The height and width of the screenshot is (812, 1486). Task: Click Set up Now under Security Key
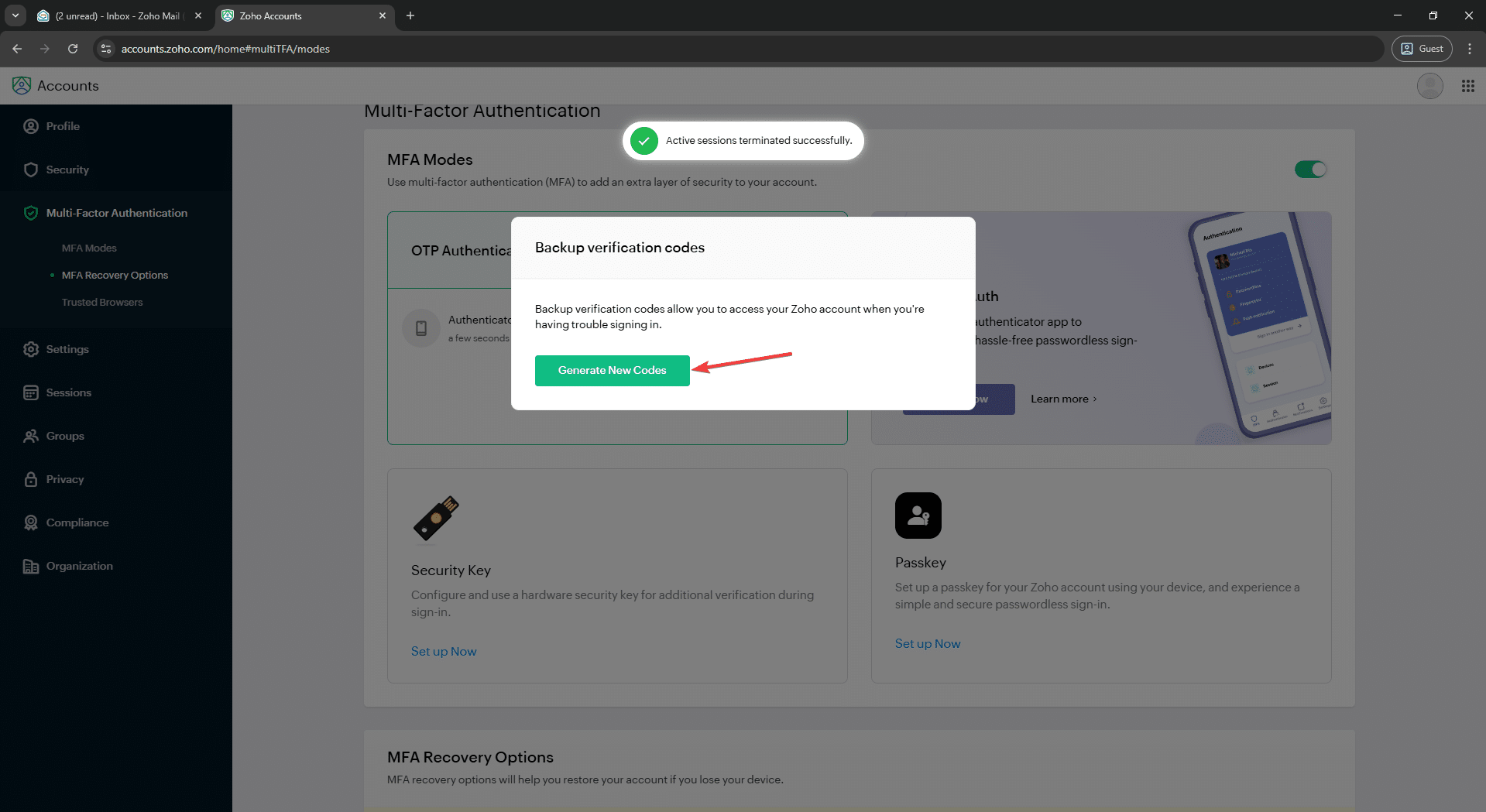(x=444, y=652)
